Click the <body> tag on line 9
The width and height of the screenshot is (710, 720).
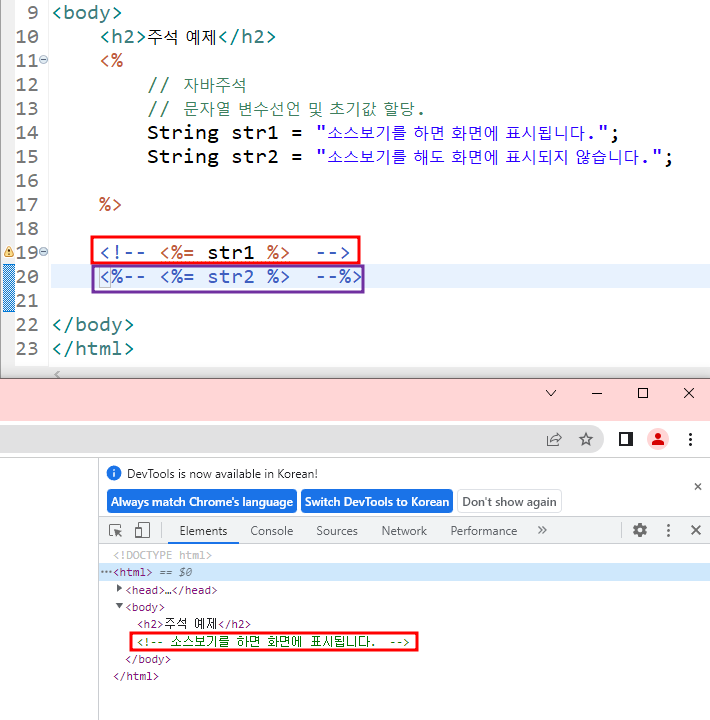87,13
